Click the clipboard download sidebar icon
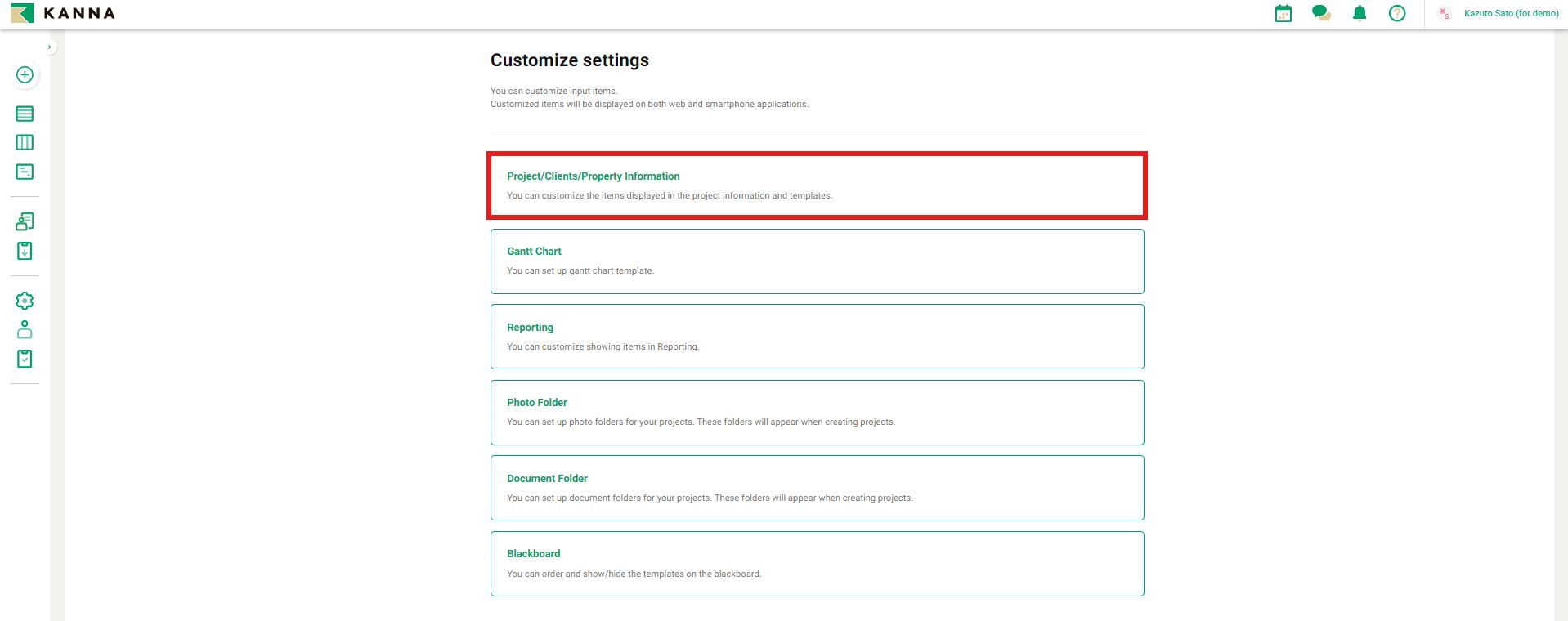 tap(25, 251)
